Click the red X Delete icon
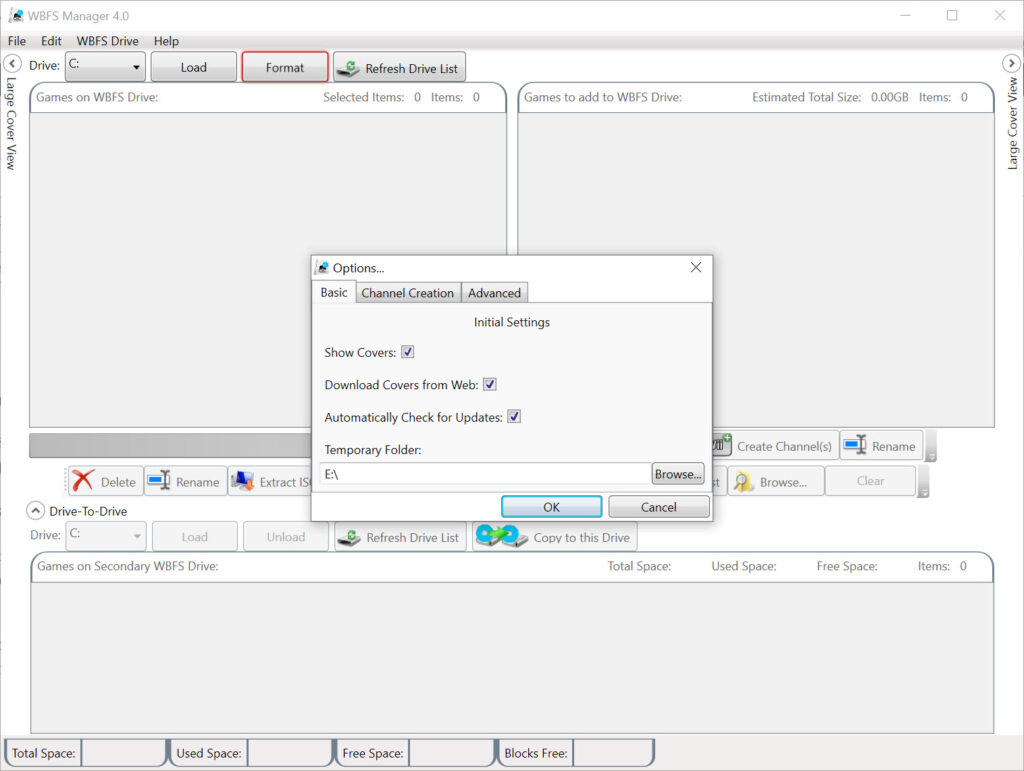 coord(83,481)
